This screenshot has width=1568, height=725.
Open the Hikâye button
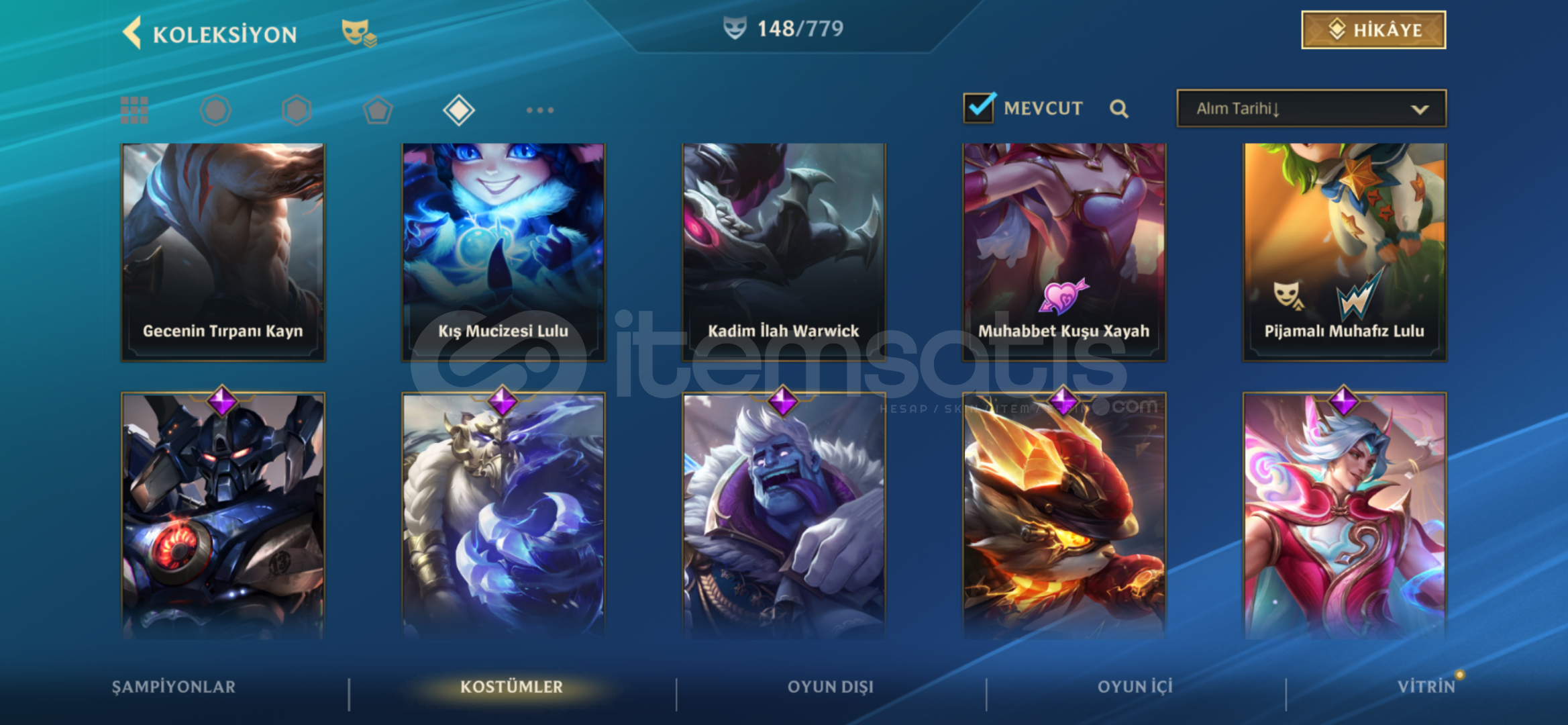click(1373, 30)
